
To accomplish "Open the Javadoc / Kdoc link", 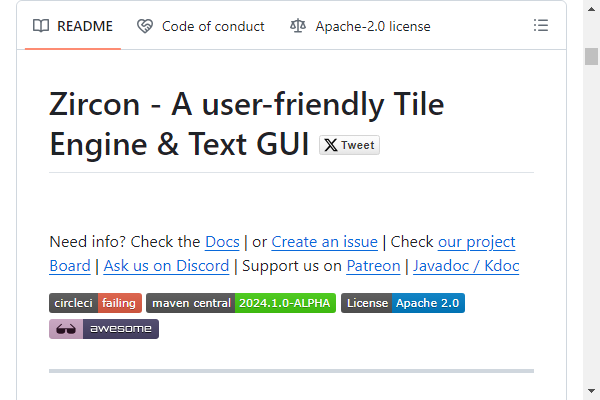I will (466, 266).
